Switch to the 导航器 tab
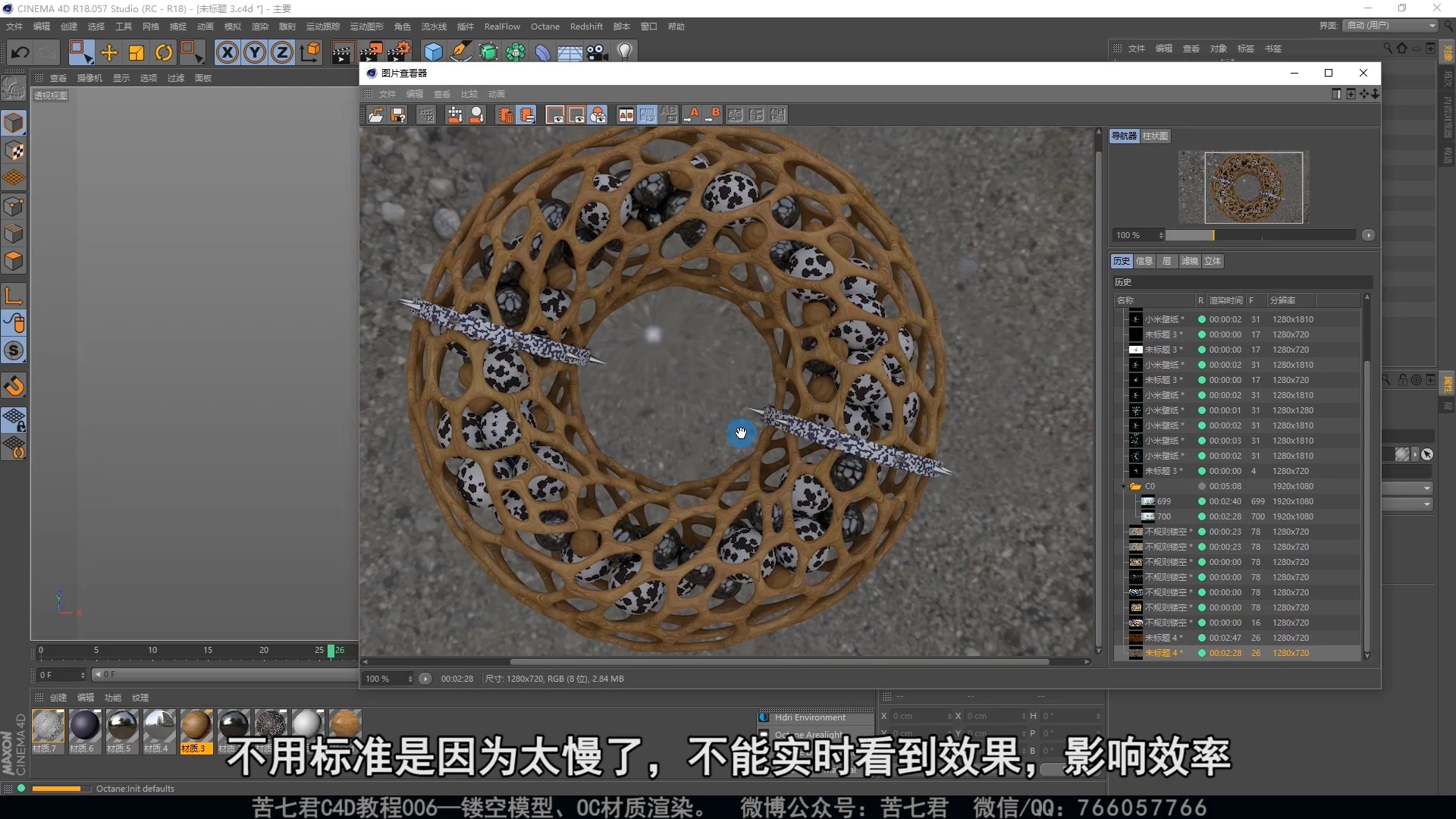This screenshot has width=1456, height=819. coord(1124,136)
